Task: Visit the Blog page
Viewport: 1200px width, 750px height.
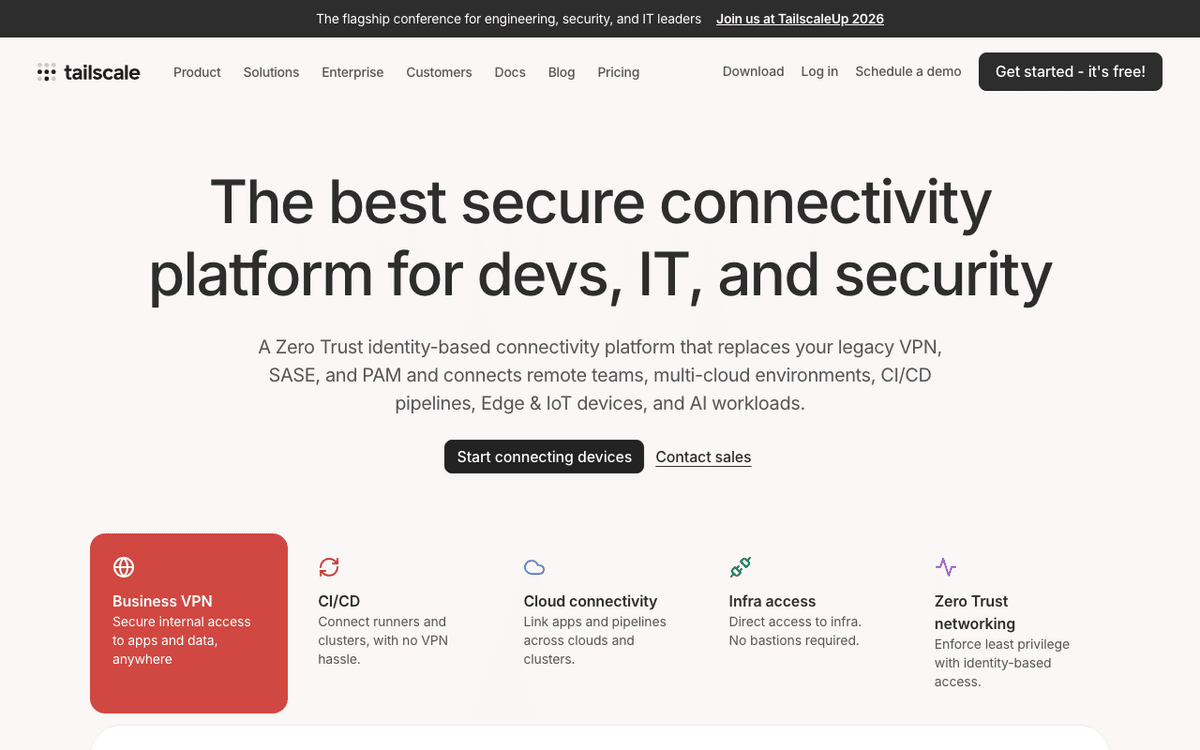Action: [x=562, y=72]
